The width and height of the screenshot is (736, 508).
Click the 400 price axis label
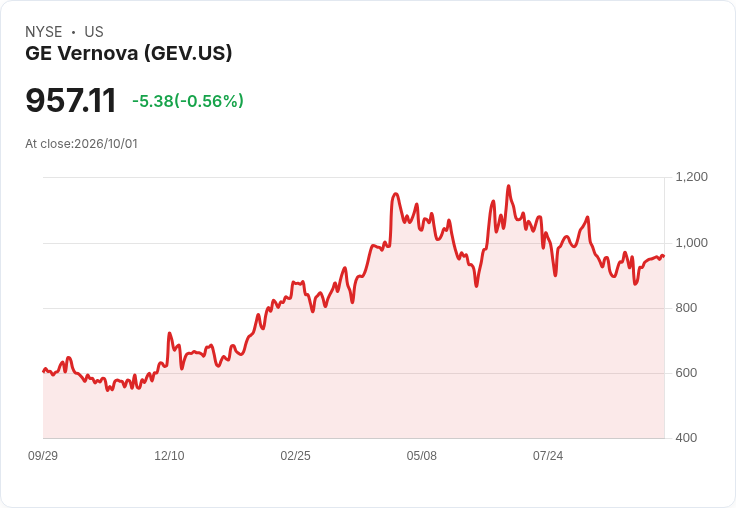point(686,438)
